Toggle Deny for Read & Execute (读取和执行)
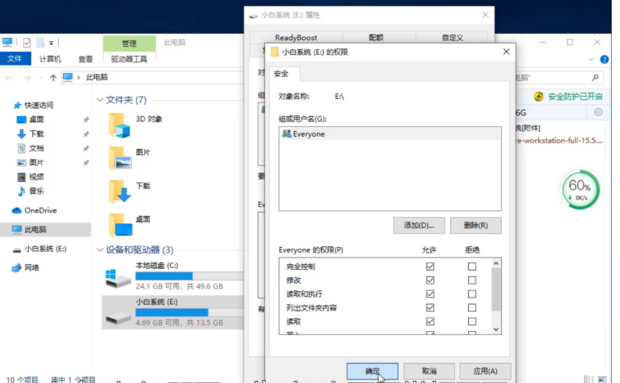 click(x=472, y=294)
